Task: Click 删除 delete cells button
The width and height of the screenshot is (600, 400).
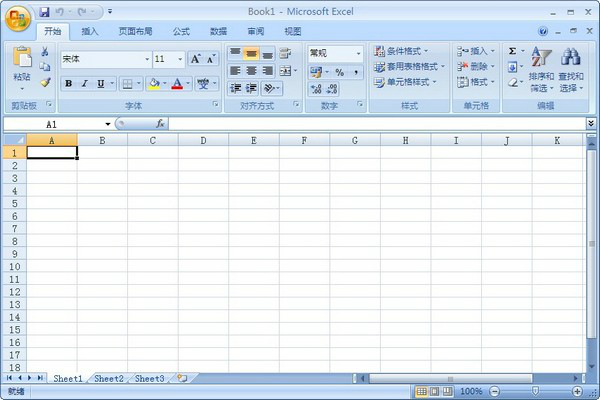Action: pos(476,67)
